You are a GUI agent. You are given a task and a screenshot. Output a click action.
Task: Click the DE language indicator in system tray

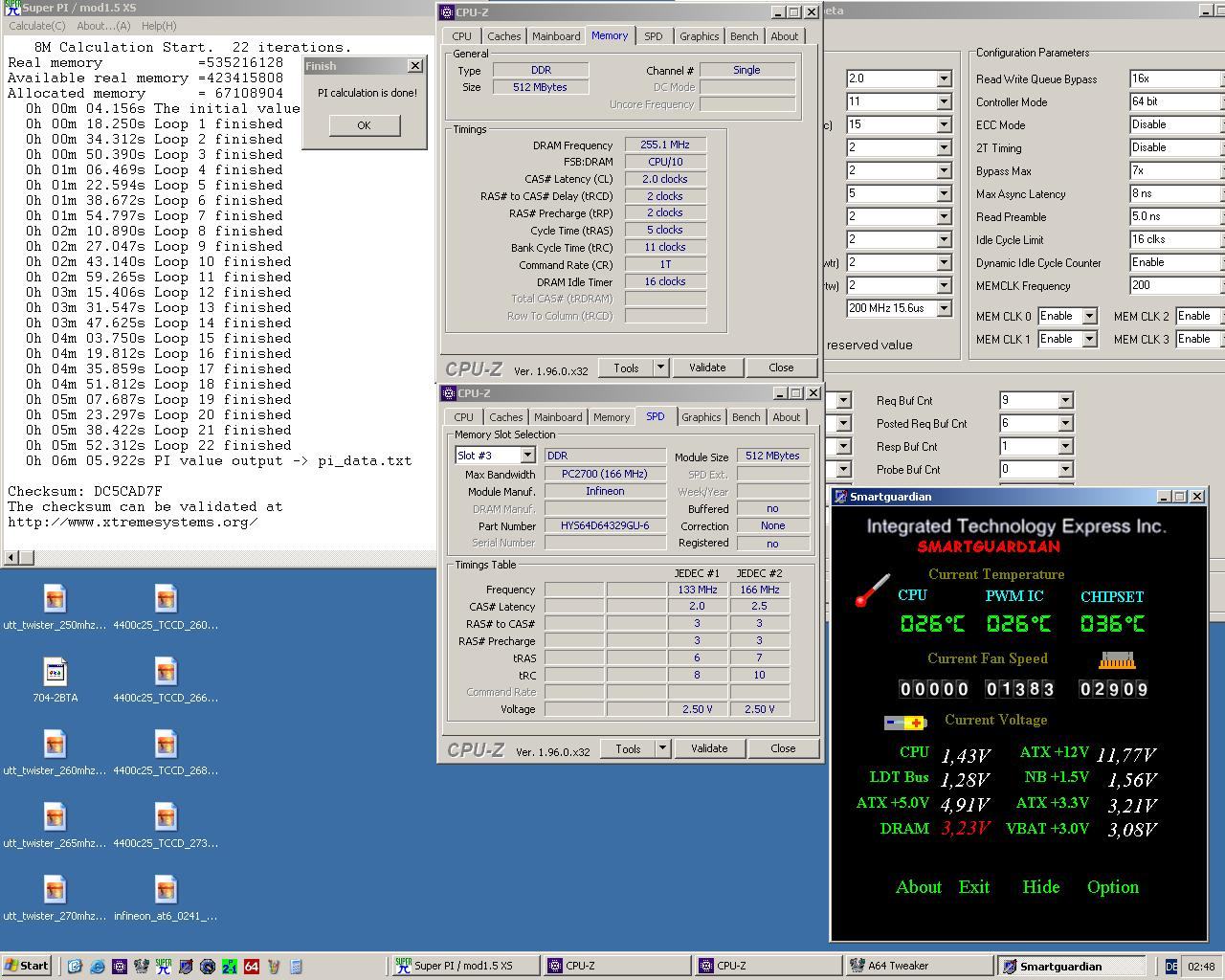(1170, 967)
